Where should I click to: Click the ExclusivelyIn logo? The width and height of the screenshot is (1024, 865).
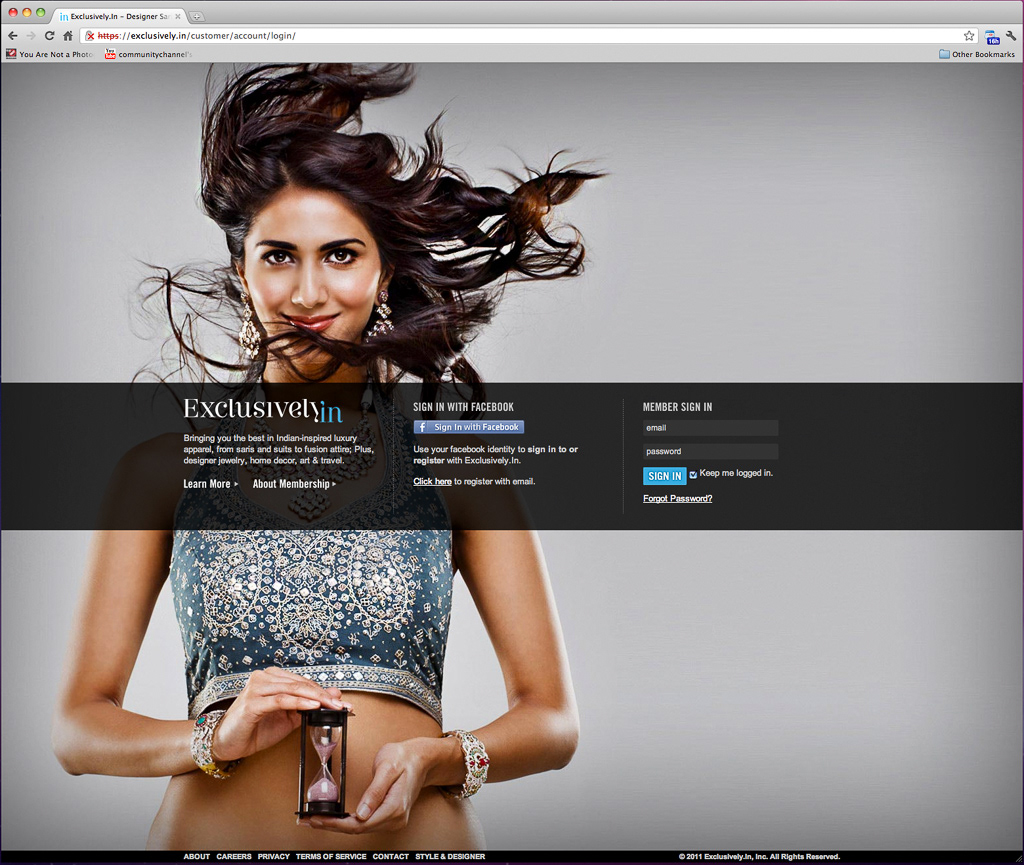click(x=263, y=409)
